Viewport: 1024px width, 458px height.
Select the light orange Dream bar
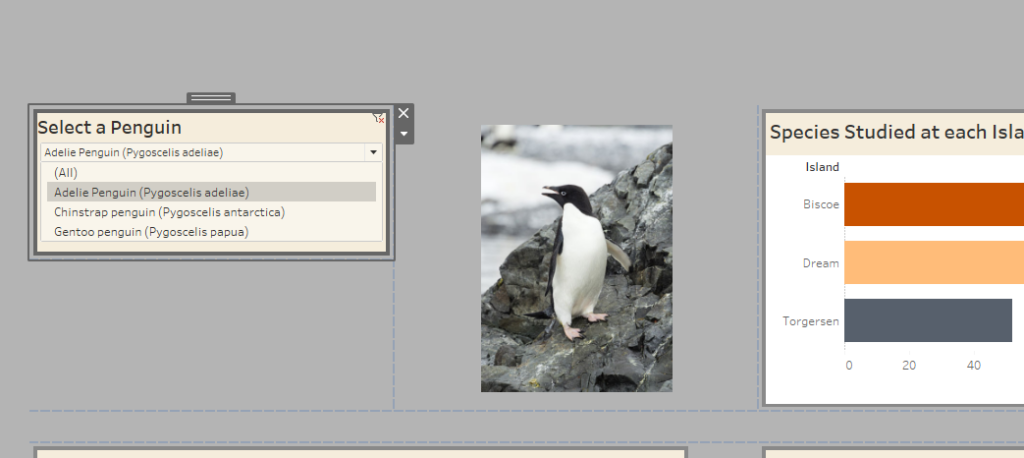[934, 263]
